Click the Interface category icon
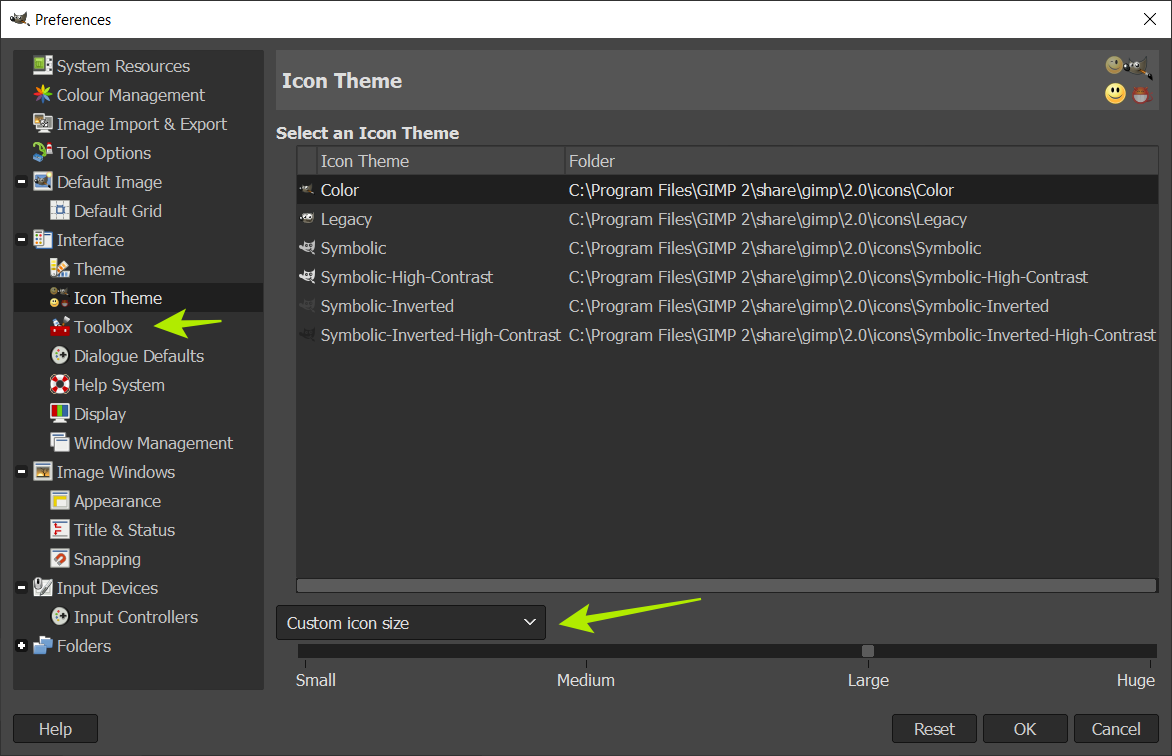The height and width of the screenshot is (756, 1172). click(43, 239)
